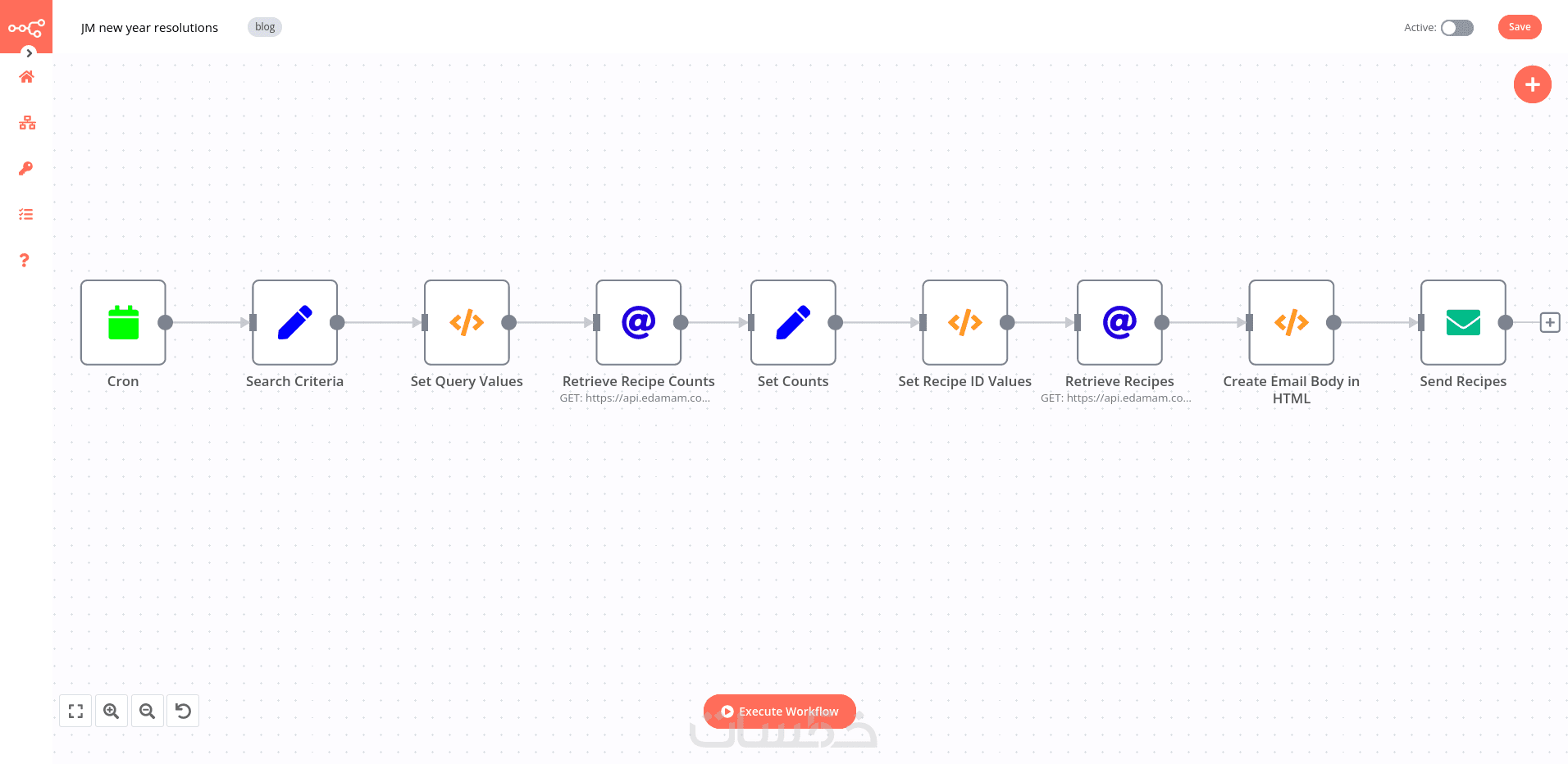This screenshot has width=1568, height=764.
Task: Click the Cron calendar node icon
Action: coord(123,322)
